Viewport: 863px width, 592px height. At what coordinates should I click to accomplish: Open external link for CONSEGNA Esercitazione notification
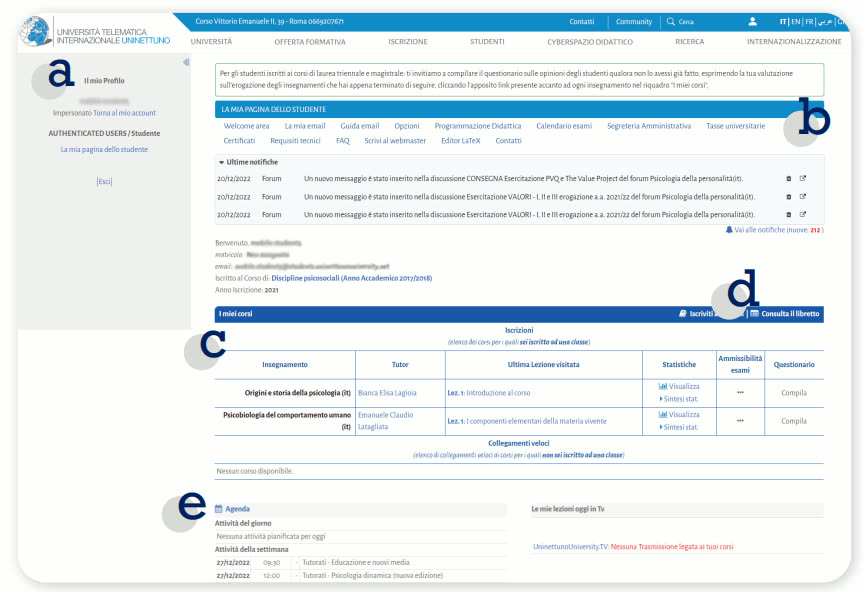802,178
